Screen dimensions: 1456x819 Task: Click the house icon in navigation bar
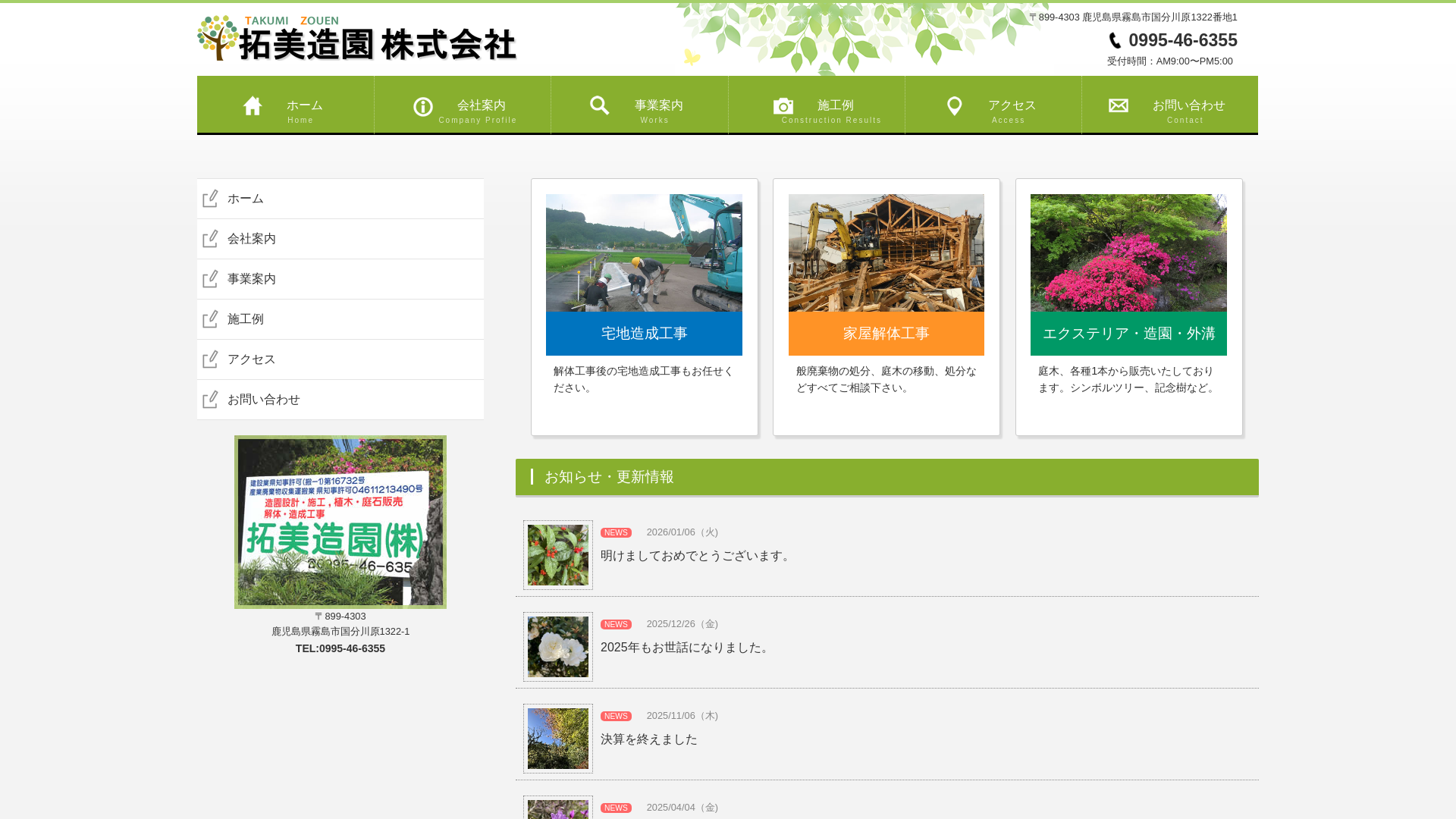pyautogui.click(x=253, y=106)
